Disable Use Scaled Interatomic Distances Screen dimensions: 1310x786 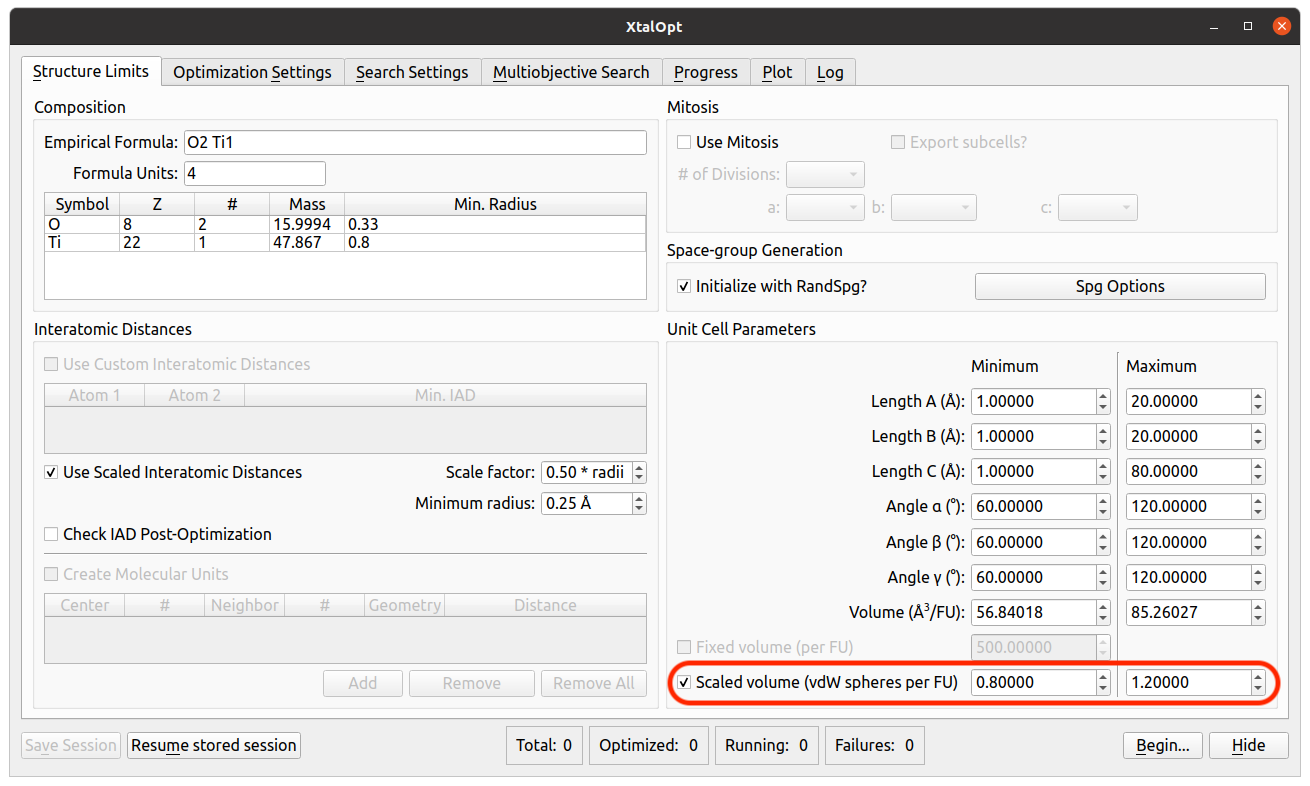click(x=52, y=472)
